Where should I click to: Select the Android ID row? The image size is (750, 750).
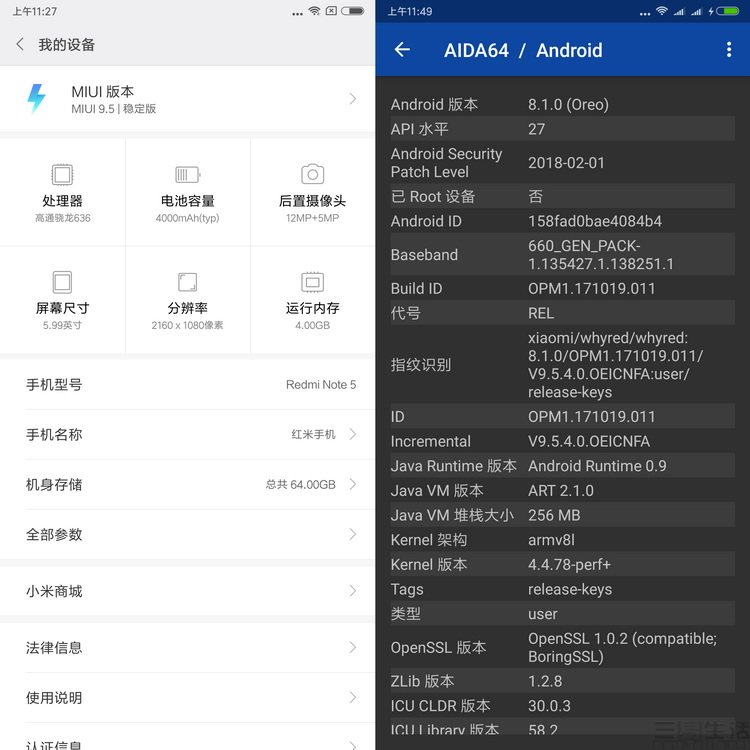pos(562,221)
